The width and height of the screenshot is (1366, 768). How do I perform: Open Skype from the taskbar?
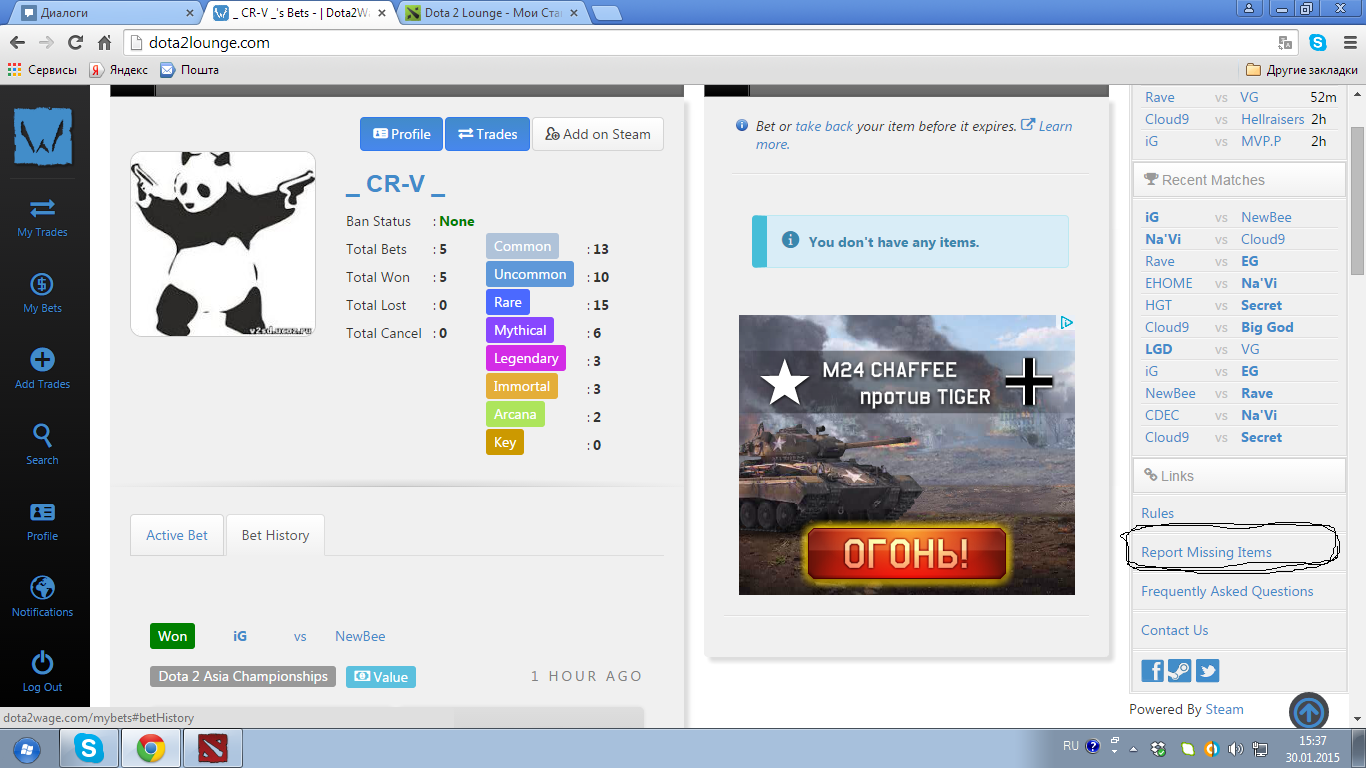click(x=89, y=748)
